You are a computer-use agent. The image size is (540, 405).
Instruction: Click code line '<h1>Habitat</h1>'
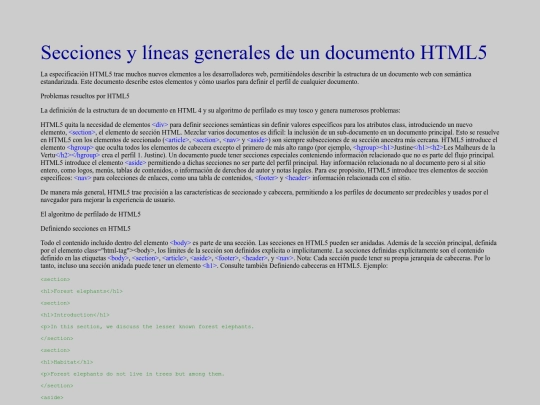[67, 362]
